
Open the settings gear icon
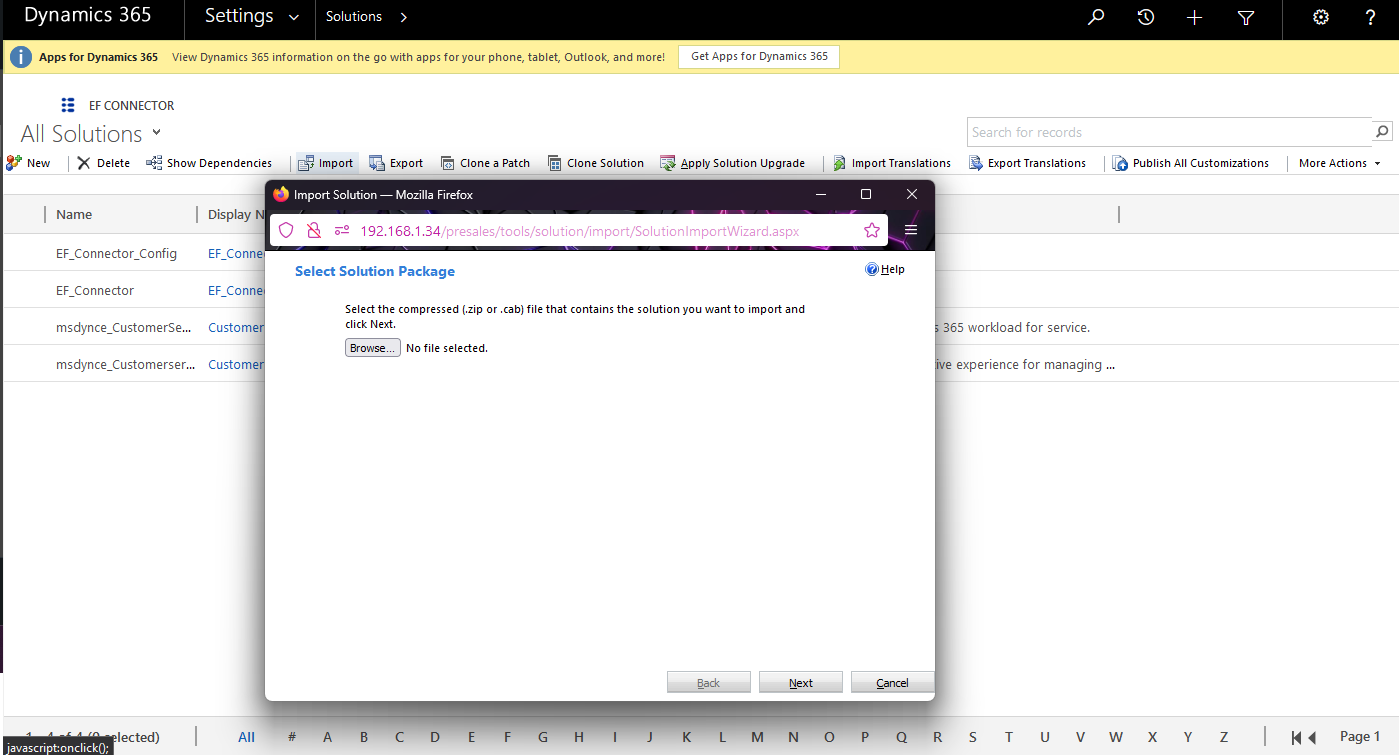pyautogui.click(x=1321, y=17)
